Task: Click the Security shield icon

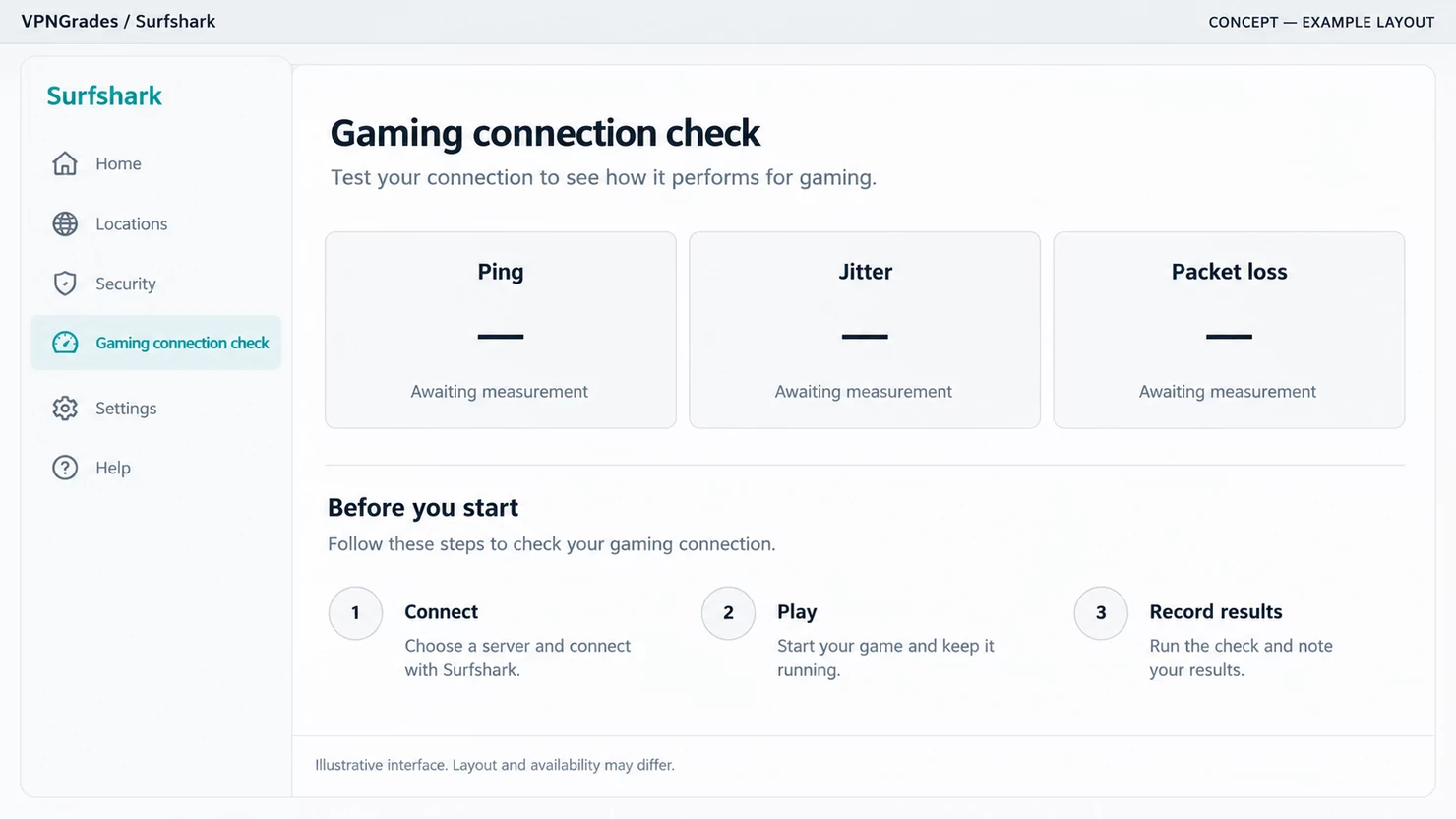Action: pos(65,283)
